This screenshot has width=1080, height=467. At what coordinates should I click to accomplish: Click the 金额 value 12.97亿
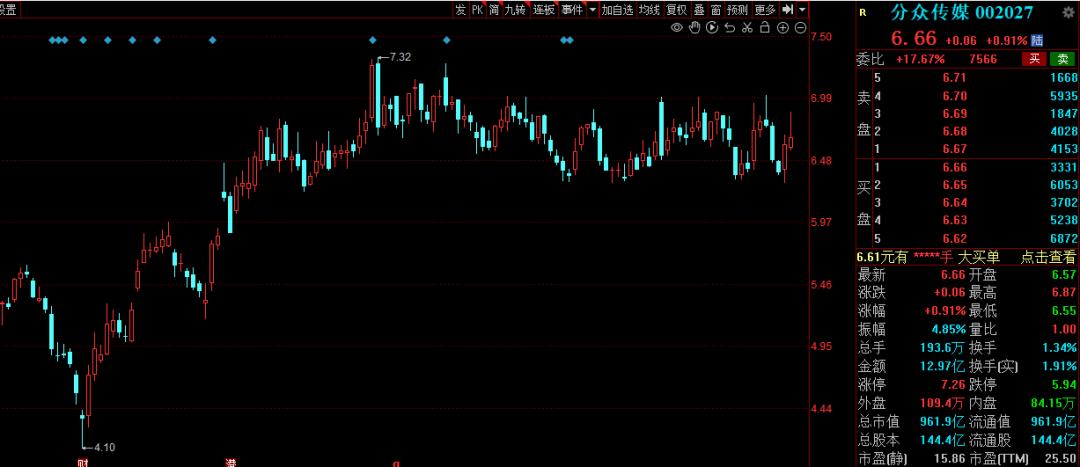tap(944, 366)
